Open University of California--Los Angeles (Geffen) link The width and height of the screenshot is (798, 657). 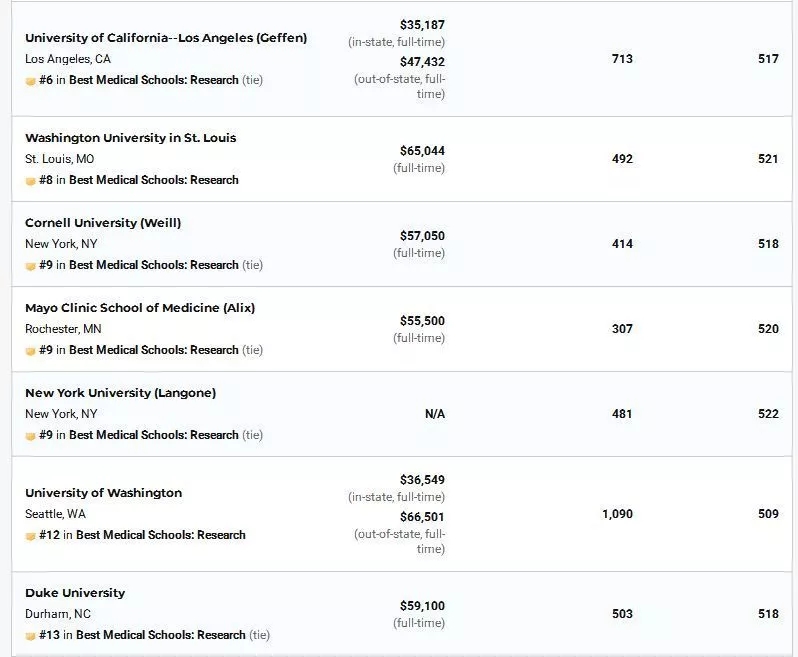click(x=166, y=38)
